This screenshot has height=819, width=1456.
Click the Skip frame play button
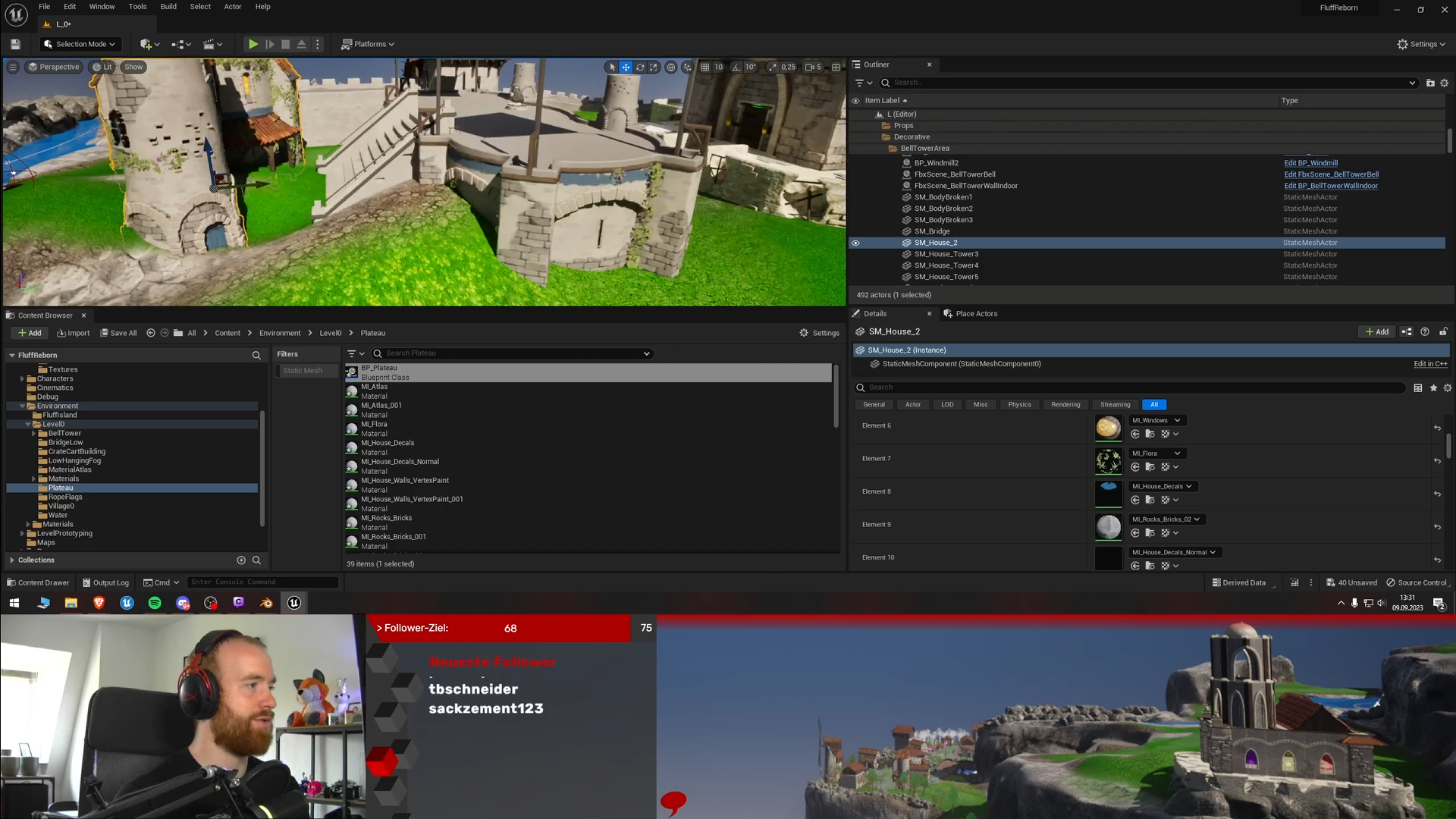[x=269, y=44]
